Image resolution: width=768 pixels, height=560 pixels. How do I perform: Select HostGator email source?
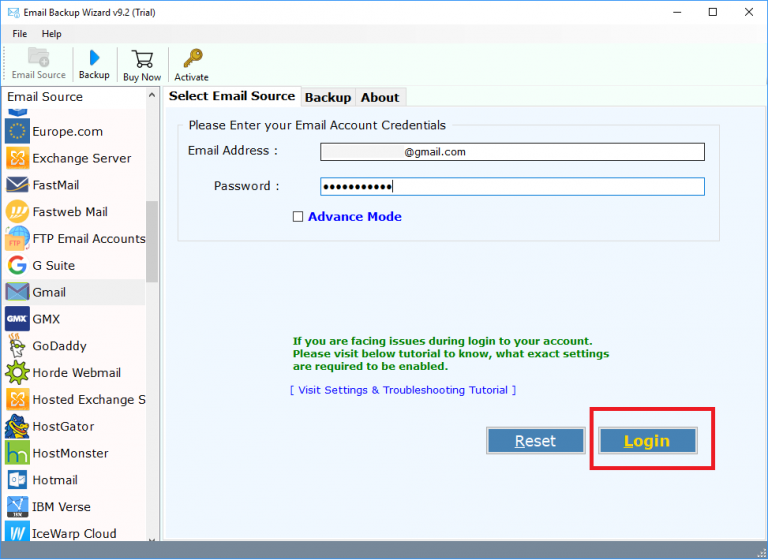(62, 426)
